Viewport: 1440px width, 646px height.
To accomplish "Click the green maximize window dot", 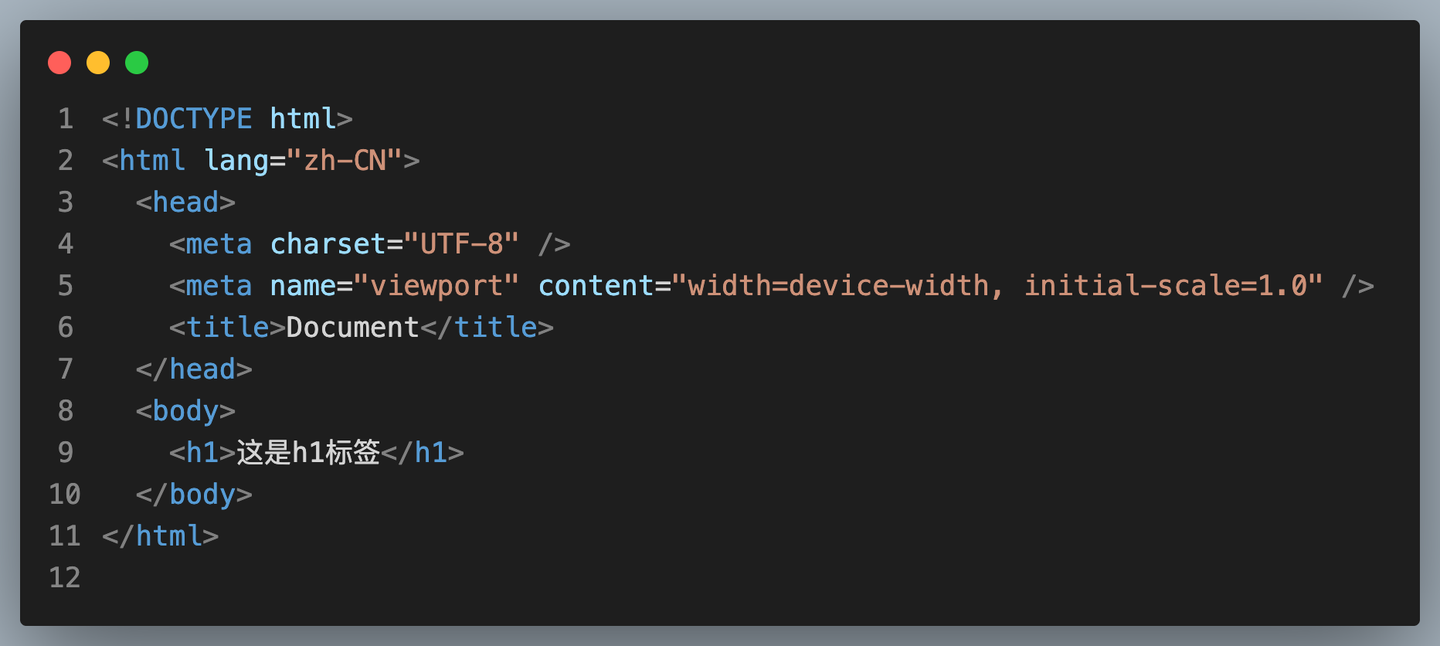I will [x=137, y=63].
